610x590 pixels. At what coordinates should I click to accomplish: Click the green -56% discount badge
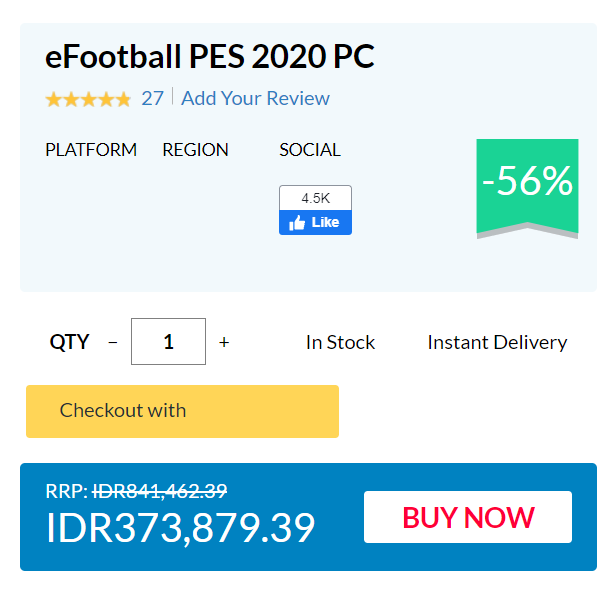pos(527,183)
